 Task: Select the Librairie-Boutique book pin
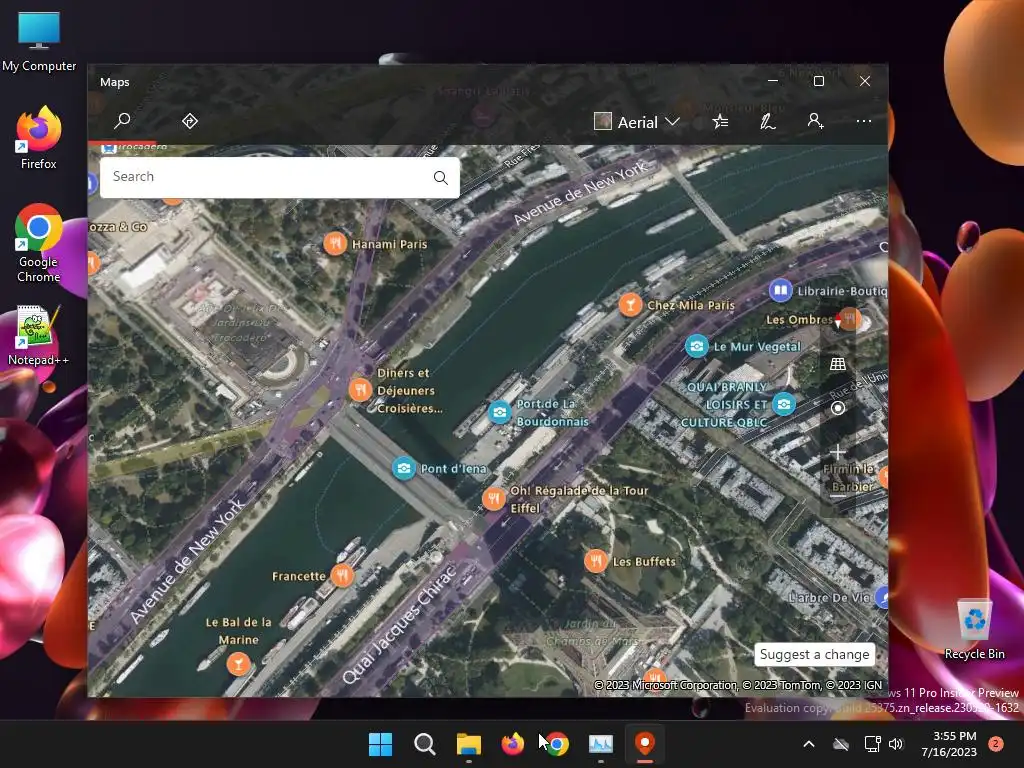(x=780, y=291)
